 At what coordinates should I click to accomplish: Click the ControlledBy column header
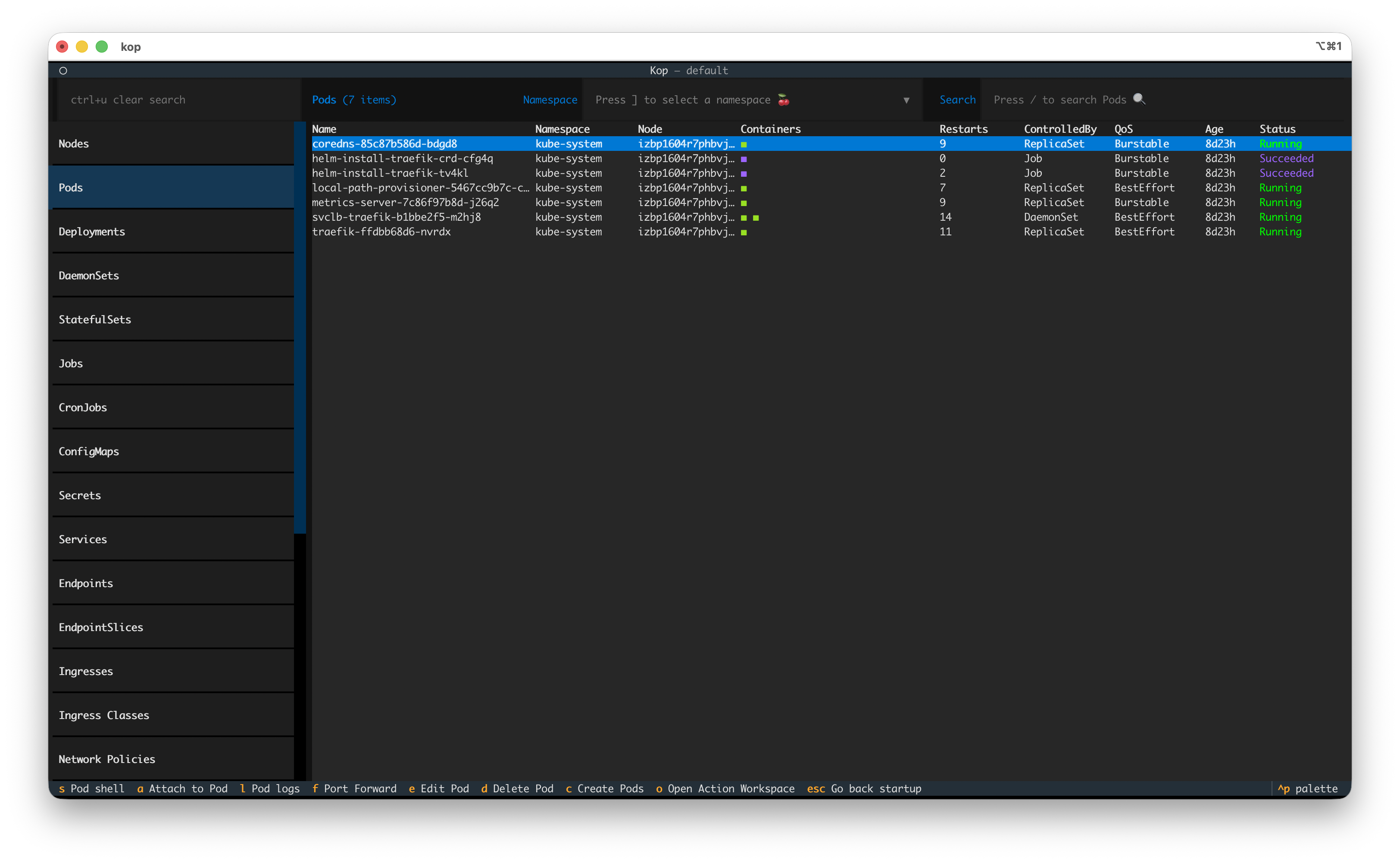click(1060, 130)
